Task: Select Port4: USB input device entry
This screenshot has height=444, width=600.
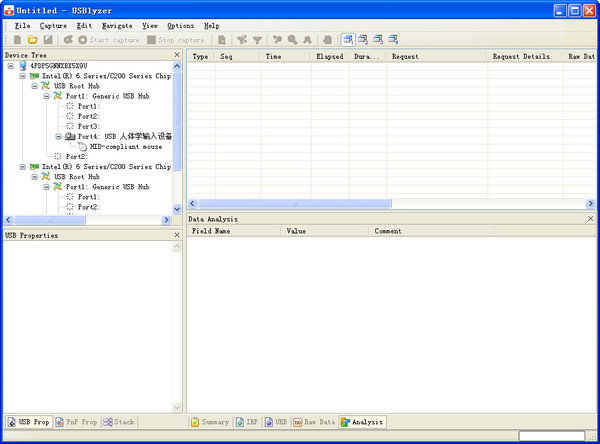Action: click(x=124, y=136)
